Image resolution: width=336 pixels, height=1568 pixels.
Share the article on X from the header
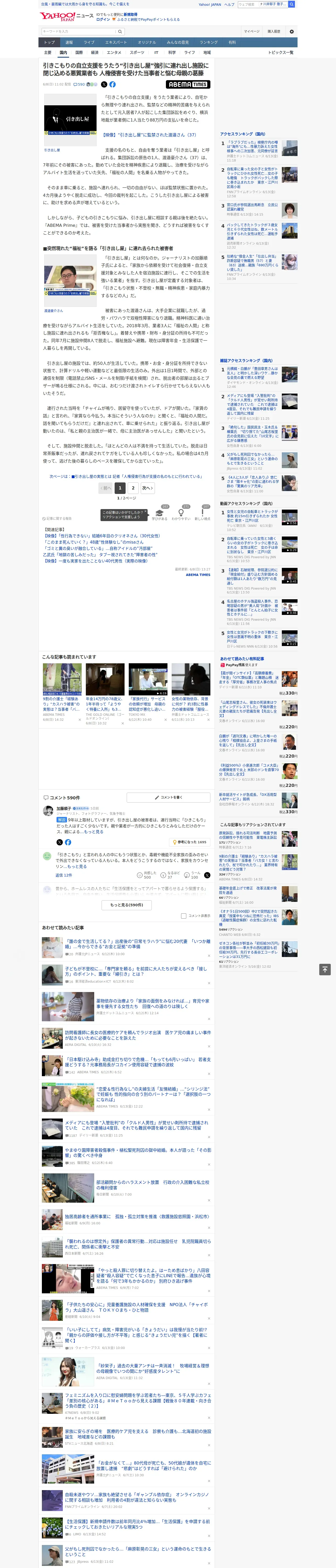pos(104,85)
